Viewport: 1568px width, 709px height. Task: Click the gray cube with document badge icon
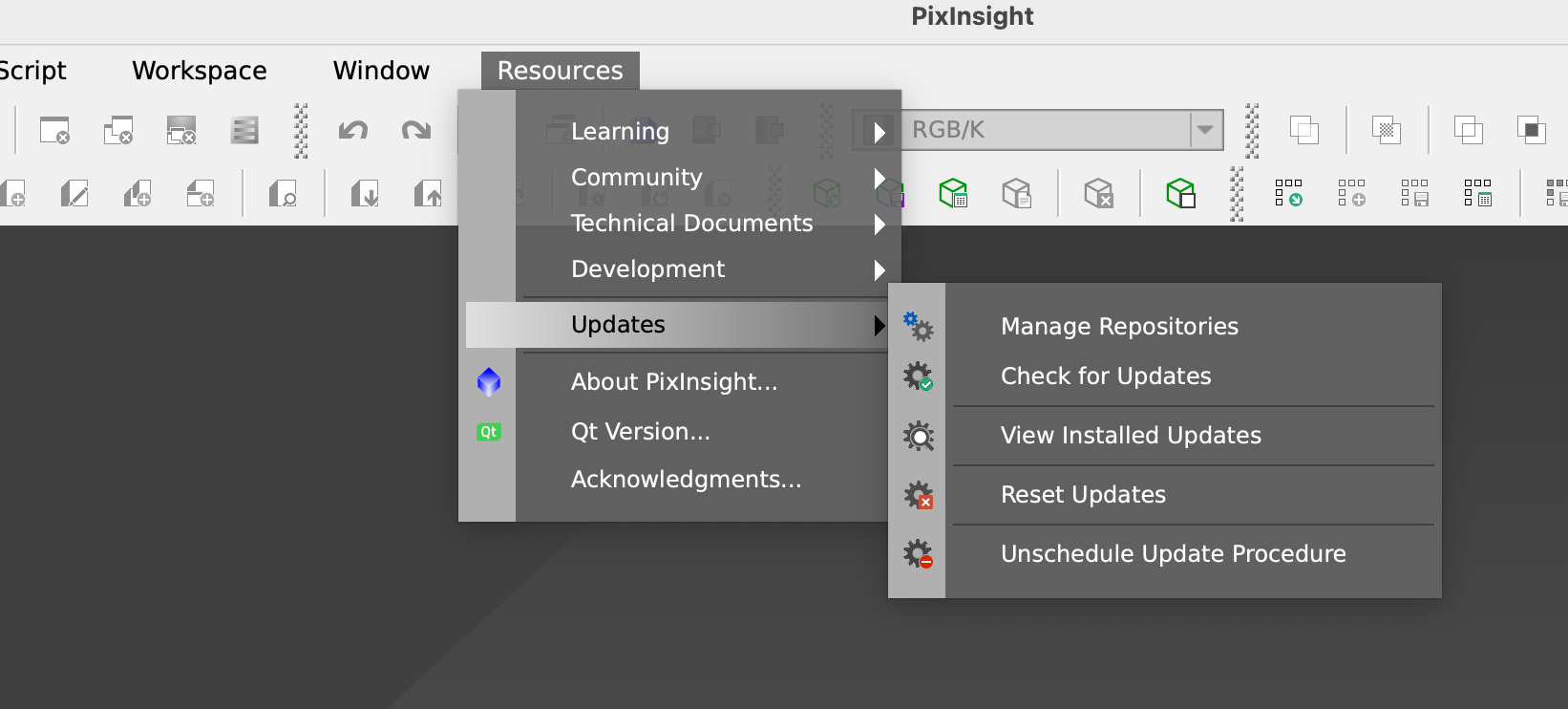(1016, 193)
